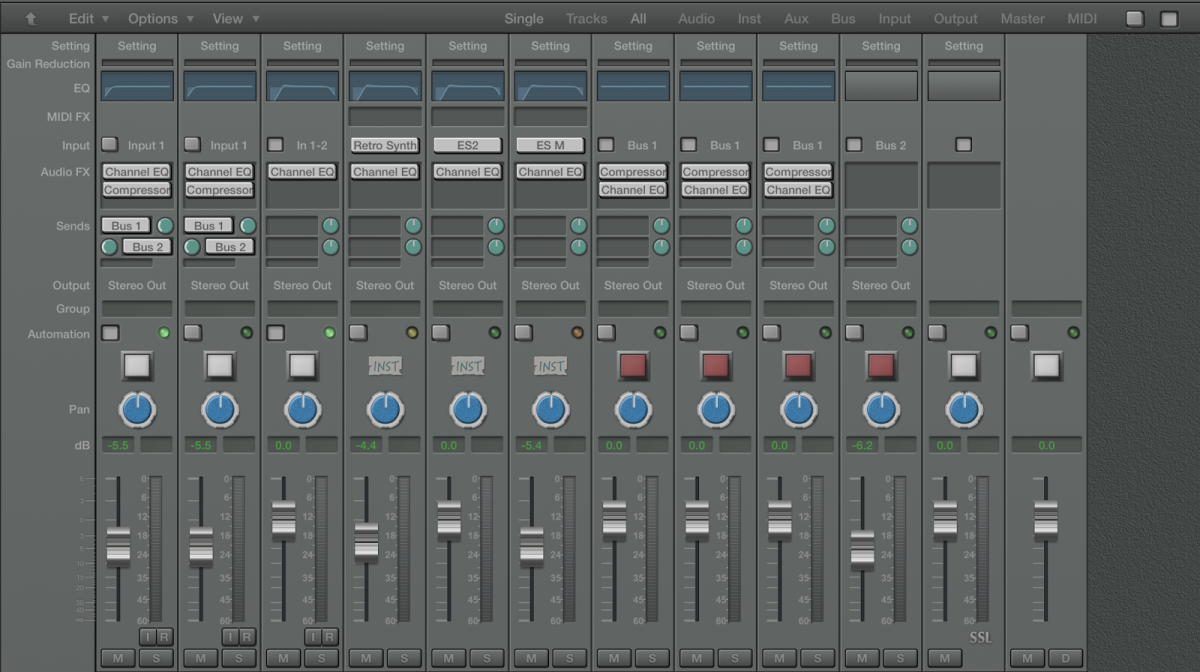Click the EQ thumbnail on first channel
Image resolution: width=1200 pixels, height=672 pixels.
tap(137, 86)
